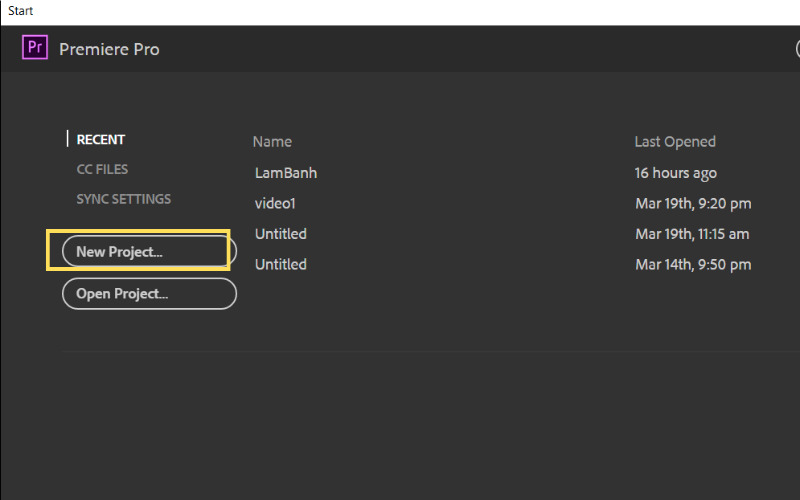Click the Premiere Pro logo icon
800x500 pixels.
[x=35, y=47]
